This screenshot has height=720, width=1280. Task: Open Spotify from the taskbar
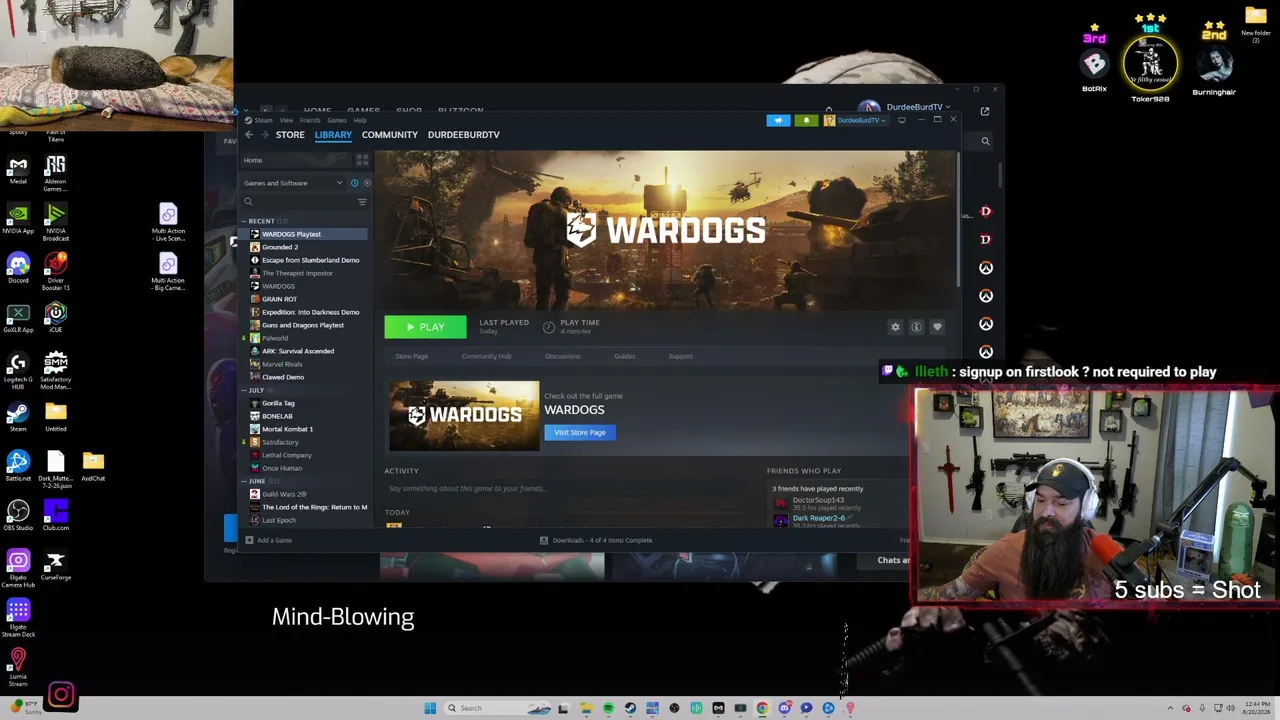click(608, 708)
